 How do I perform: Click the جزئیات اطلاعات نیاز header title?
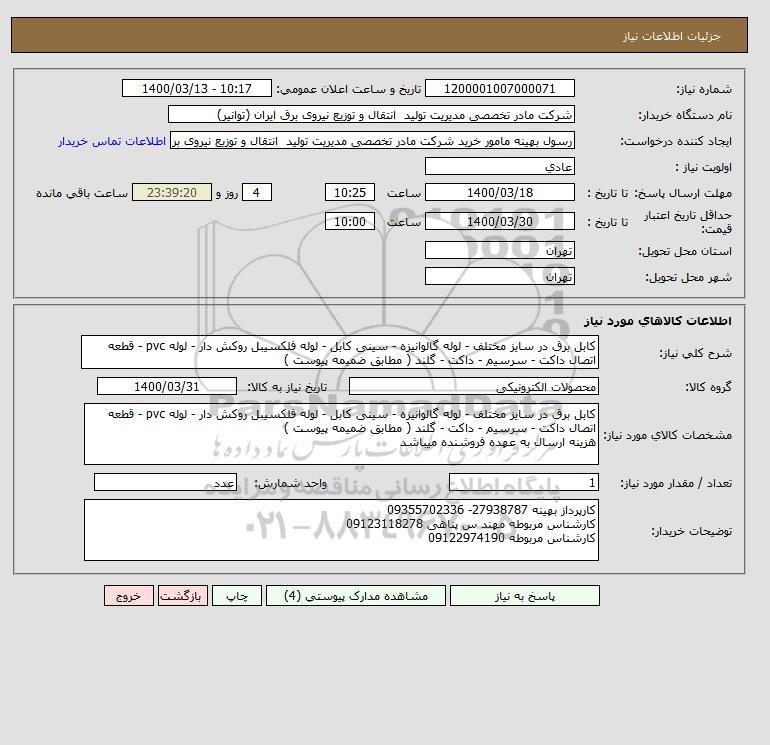tap(671, 36)
